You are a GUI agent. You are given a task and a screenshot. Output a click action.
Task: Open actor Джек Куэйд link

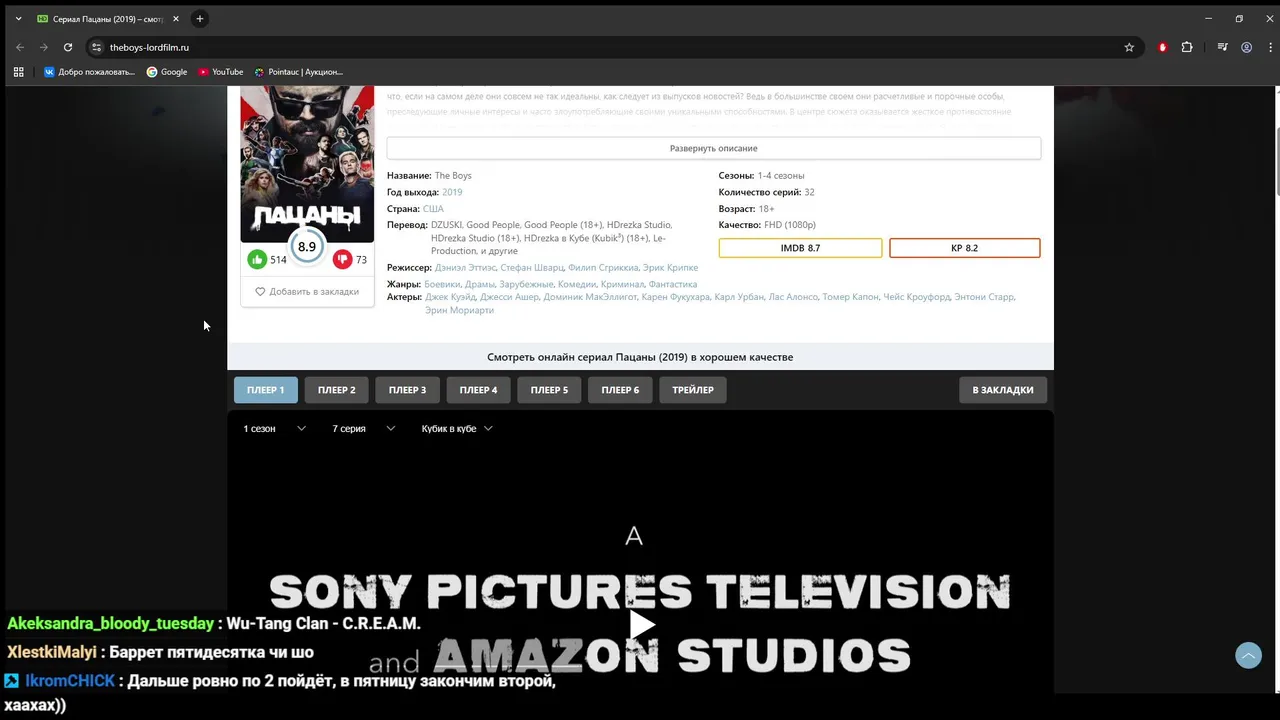[450, 297]
